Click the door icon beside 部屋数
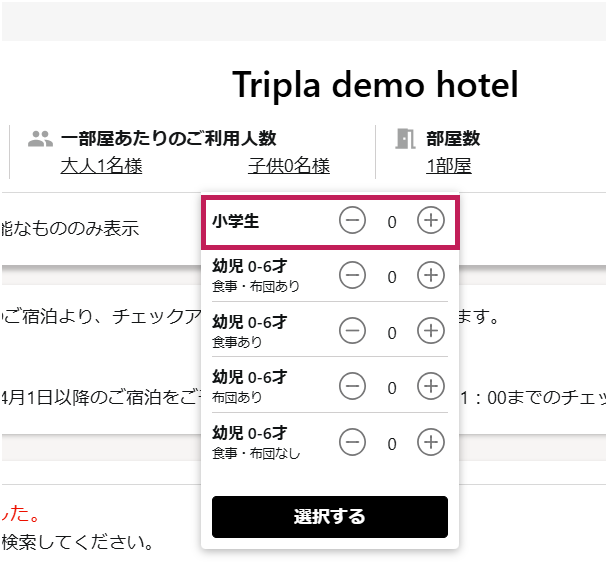This screenshot has height=565, width=608. click(405, 139)
